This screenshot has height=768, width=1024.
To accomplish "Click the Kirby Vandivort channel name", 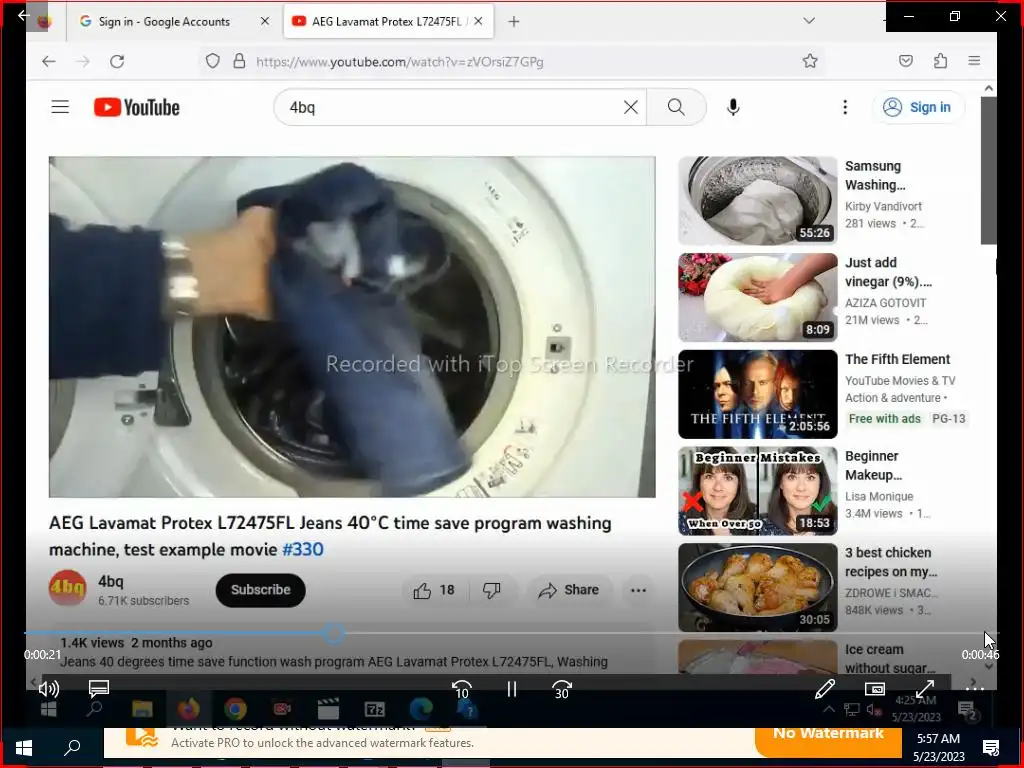I will [x=883, y=206].
